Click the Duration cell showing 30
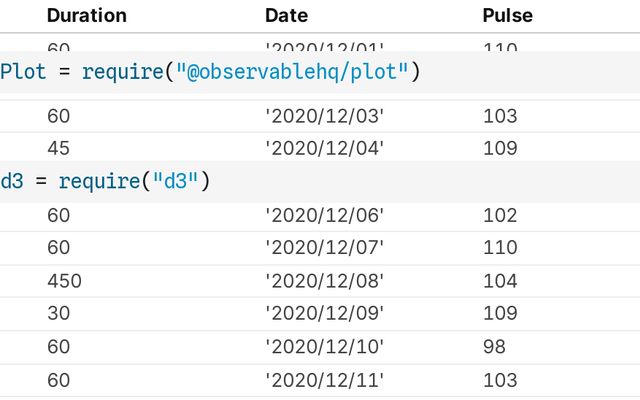This screenshot has width=640, height=400. coord(58,313)
